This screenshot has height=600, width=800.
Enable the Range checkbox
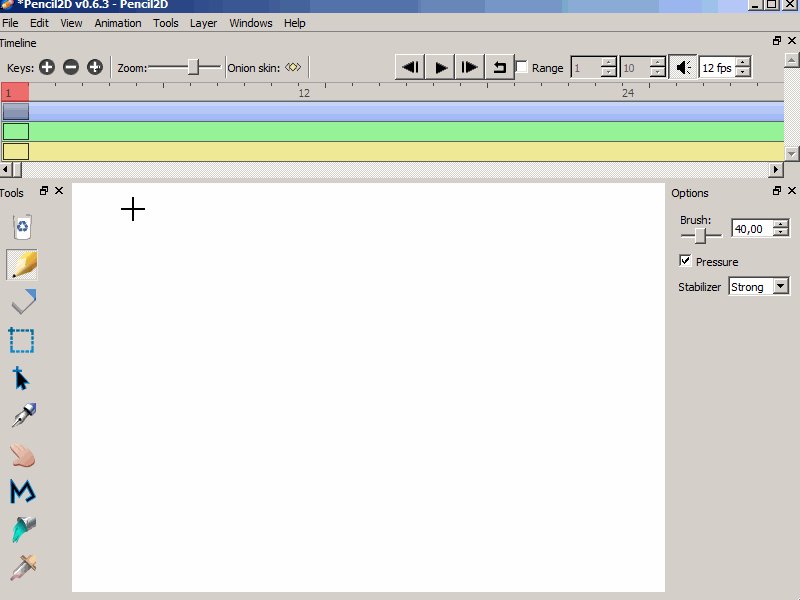point(521,67)
